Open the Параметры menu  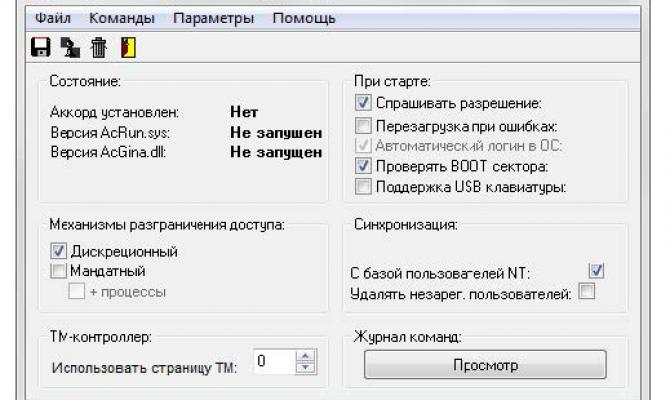pyautogui.click(x=212, y=19)
